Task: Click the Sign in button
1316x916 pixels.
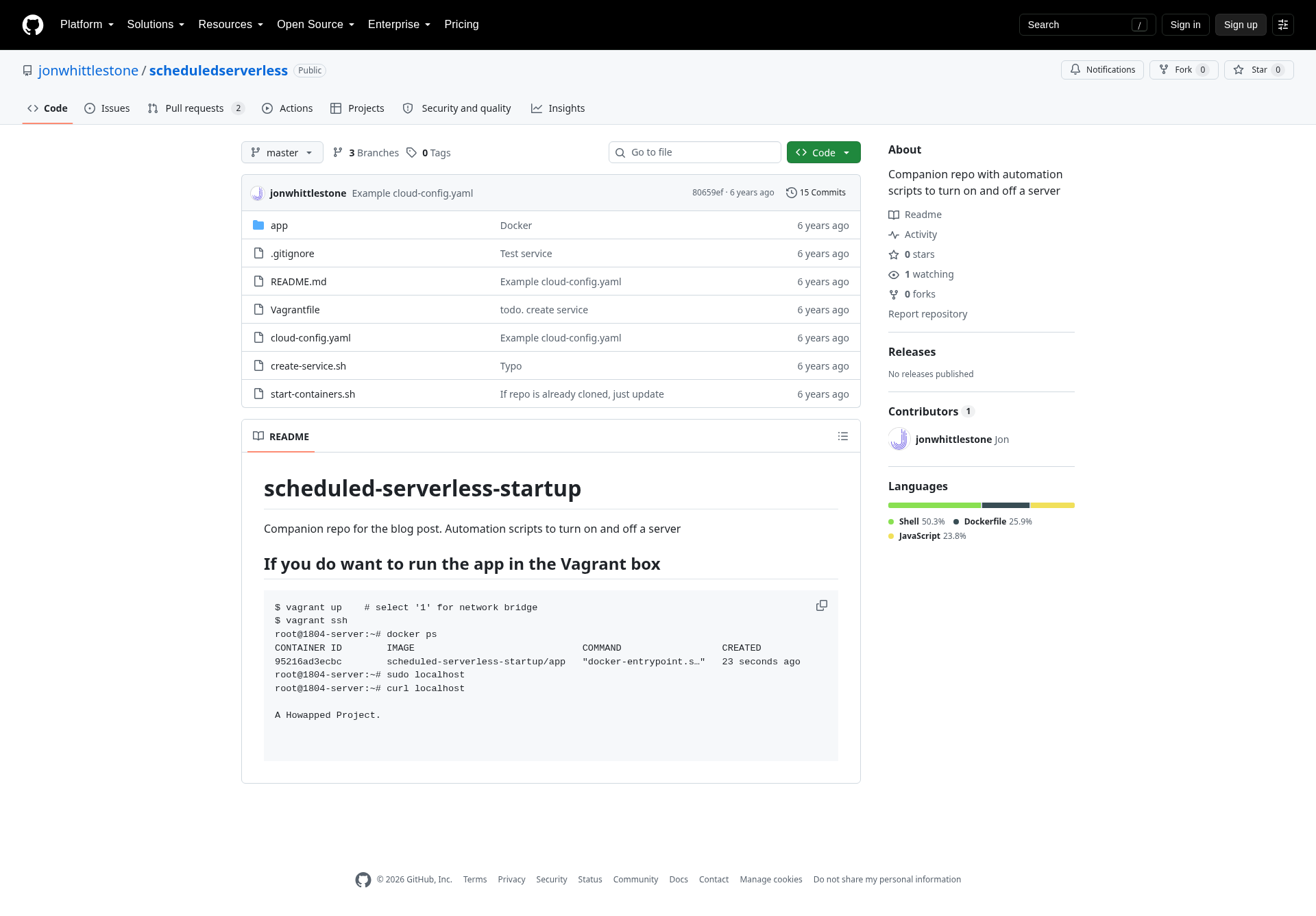Action: tap(1185, 25)
